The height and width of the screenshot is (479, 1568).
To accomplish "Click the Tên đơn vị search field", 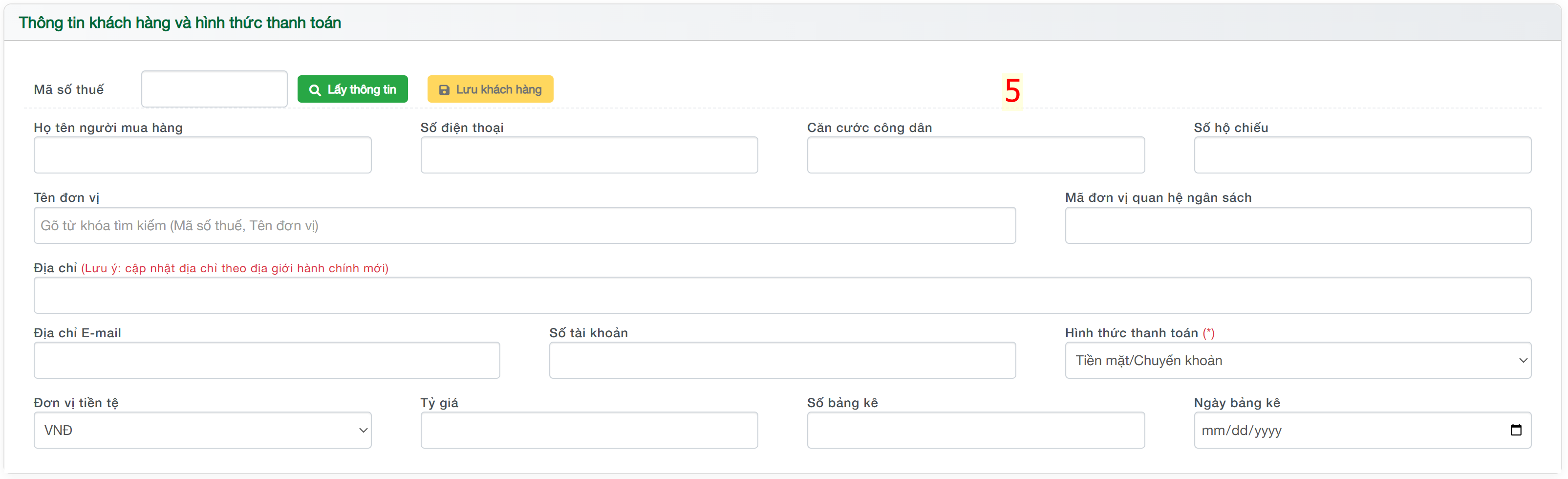I will [524, 225].
